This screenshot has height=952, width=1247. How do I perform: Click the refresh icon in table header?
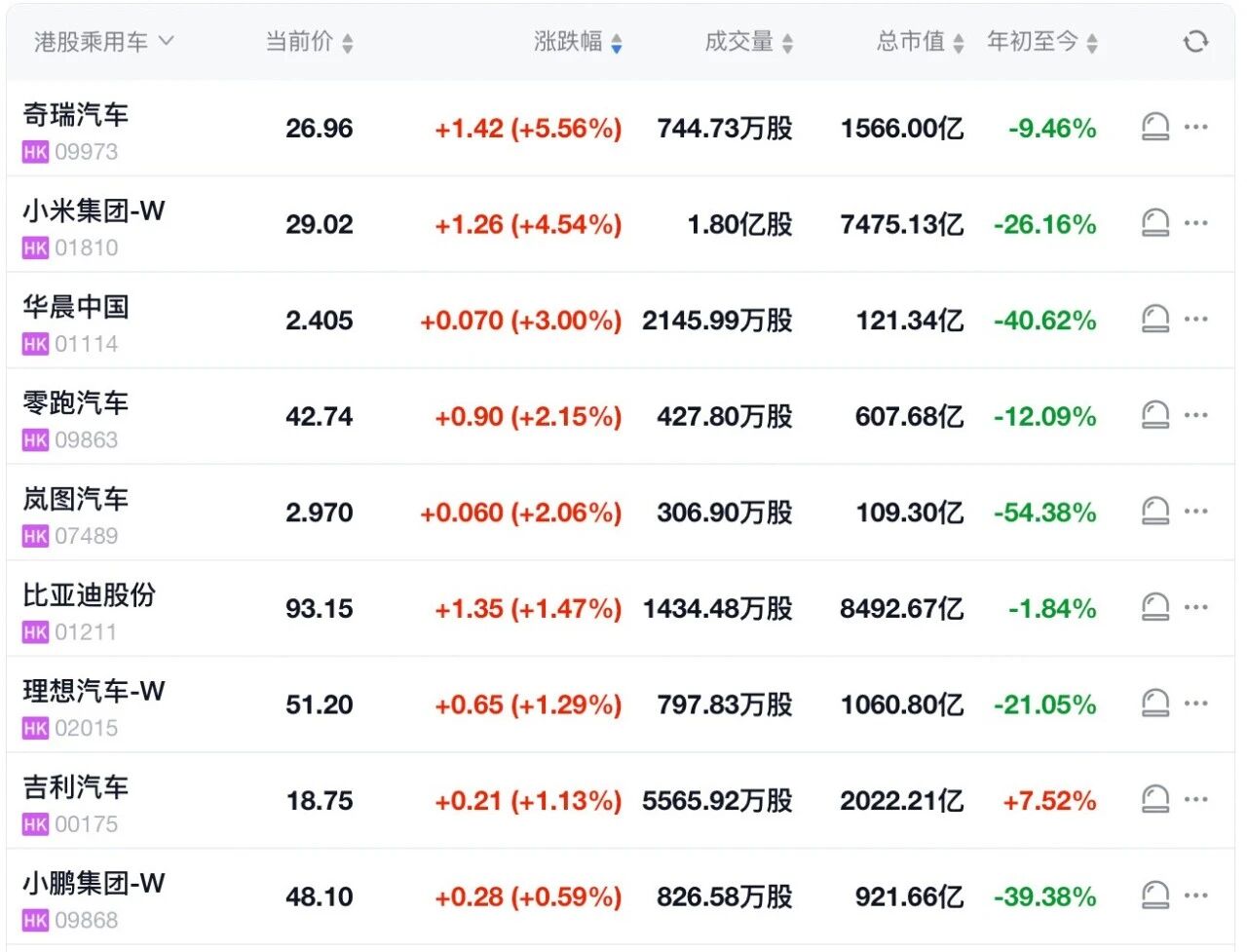click(1195, 42)
